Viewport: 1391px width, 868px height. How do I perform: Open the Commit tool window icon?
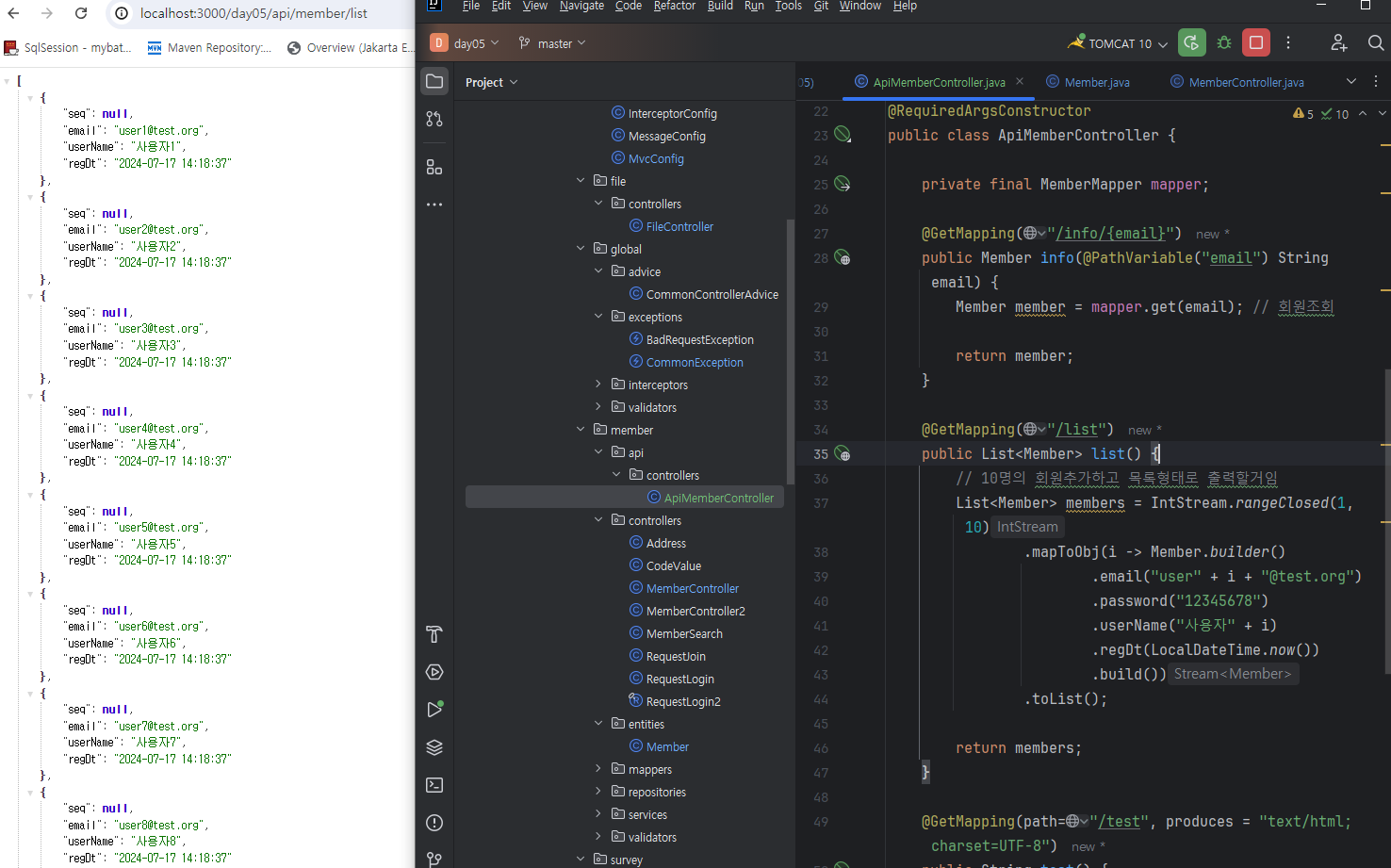click(x=434, y=119)
